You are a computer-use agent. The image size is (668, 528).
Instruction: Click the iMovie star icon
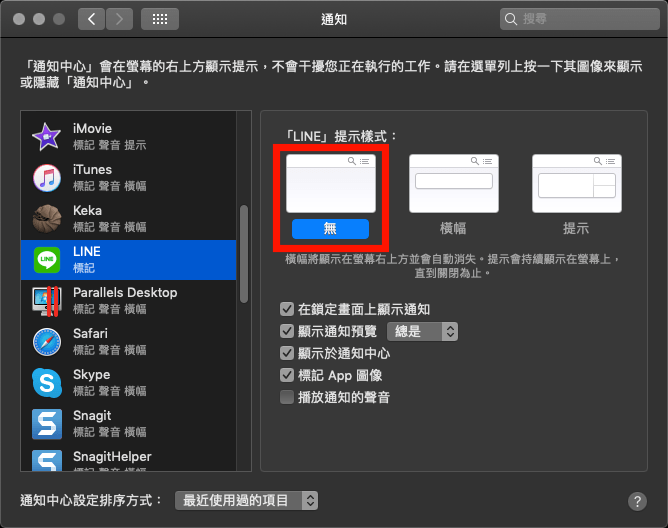[46, 137]
